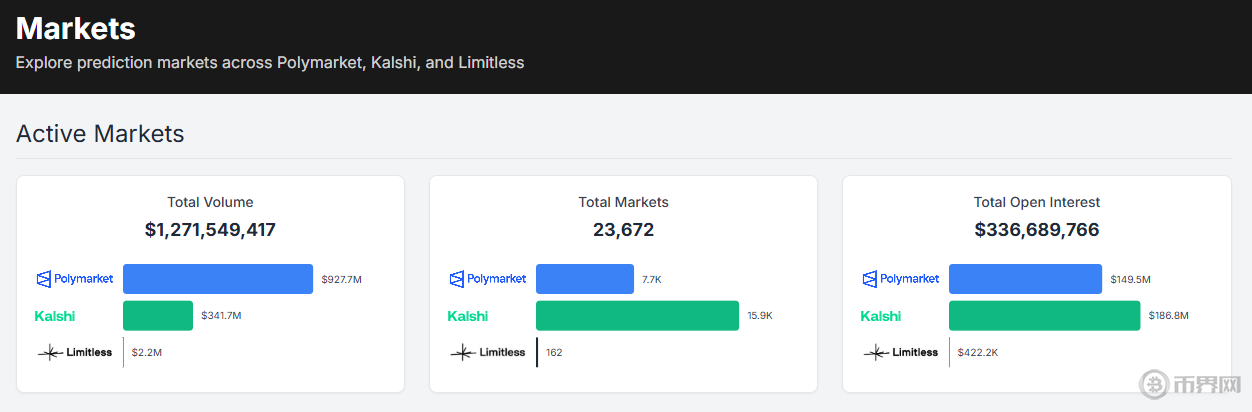Click green Kalshi volume bar
Screen dimensions: 1252x412
click(158, 316)
